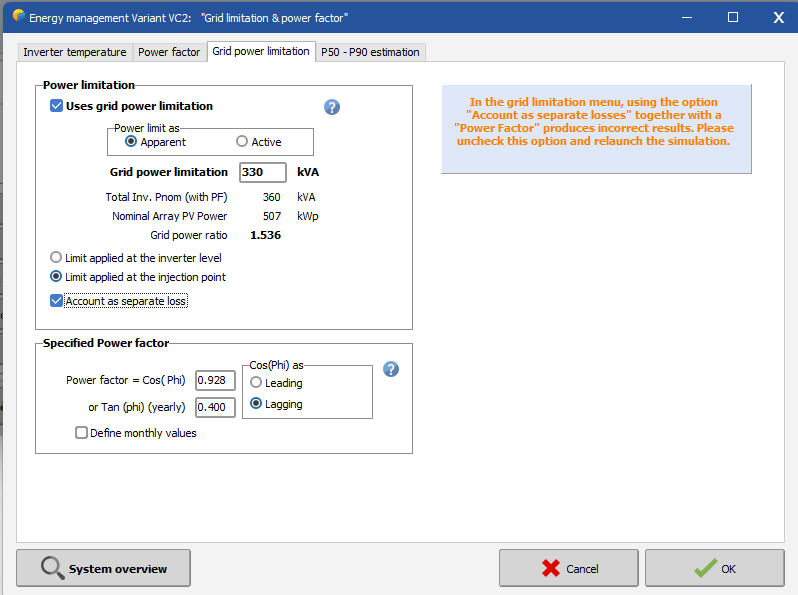This screenshot has height=595, width=798.
Task: Select Apparent power limit option
Action: coord(131,142)
